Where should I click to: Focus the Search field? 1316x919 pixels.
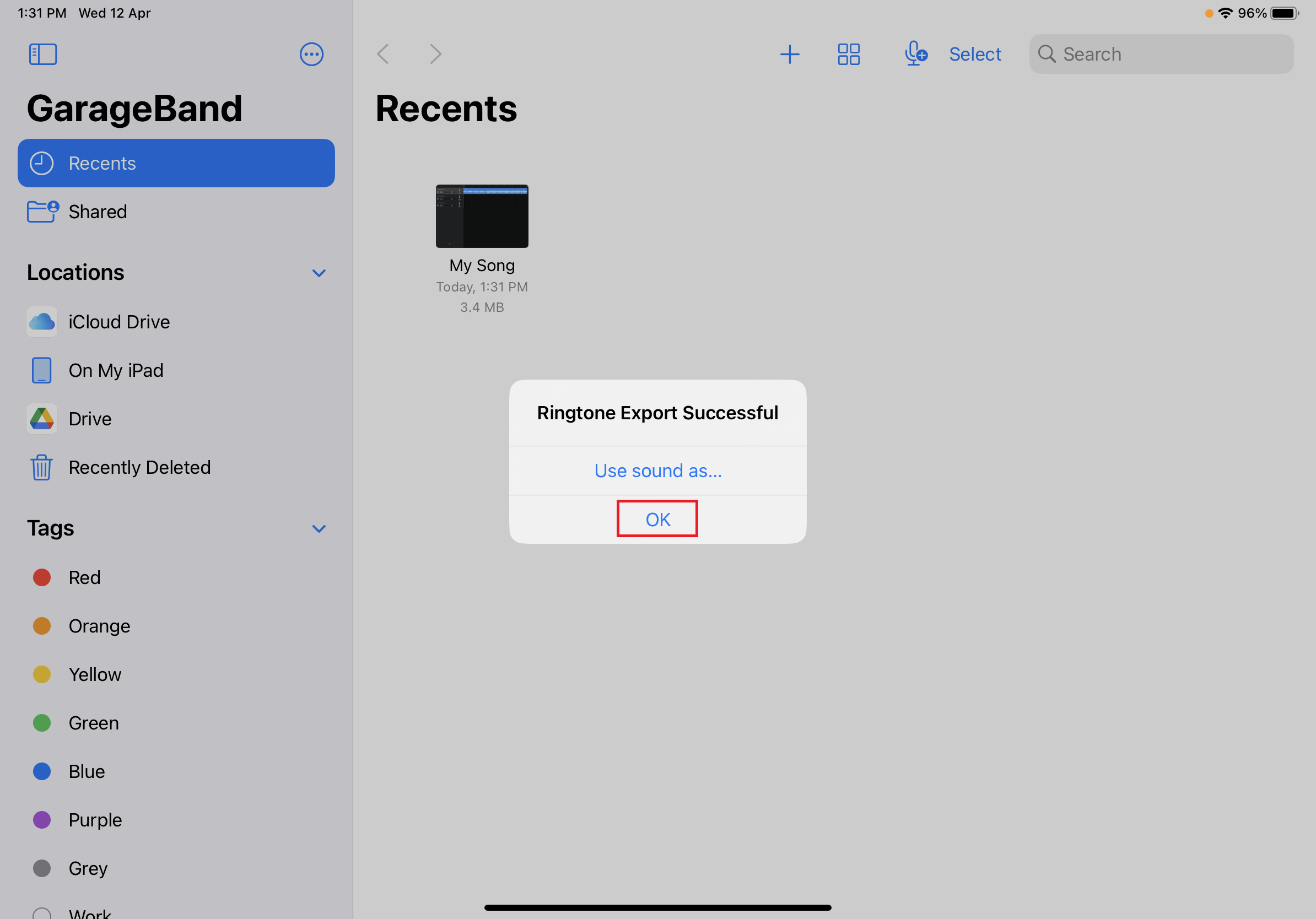pyautogui.click(x=1161, y=54)
